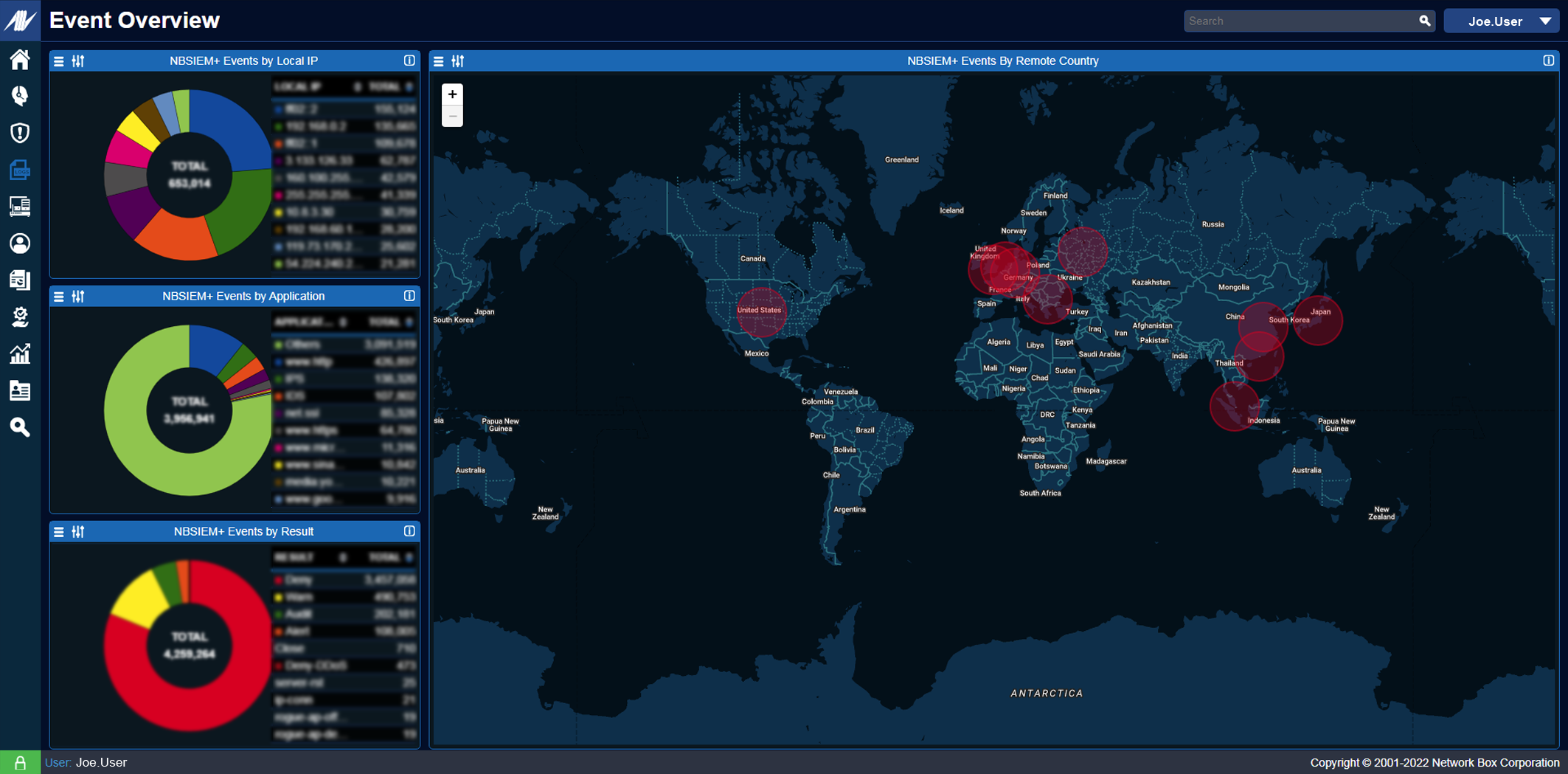Click the 'NBSIEM+ Events By Remote Country' title
1568x774 pixels.
1002,61
